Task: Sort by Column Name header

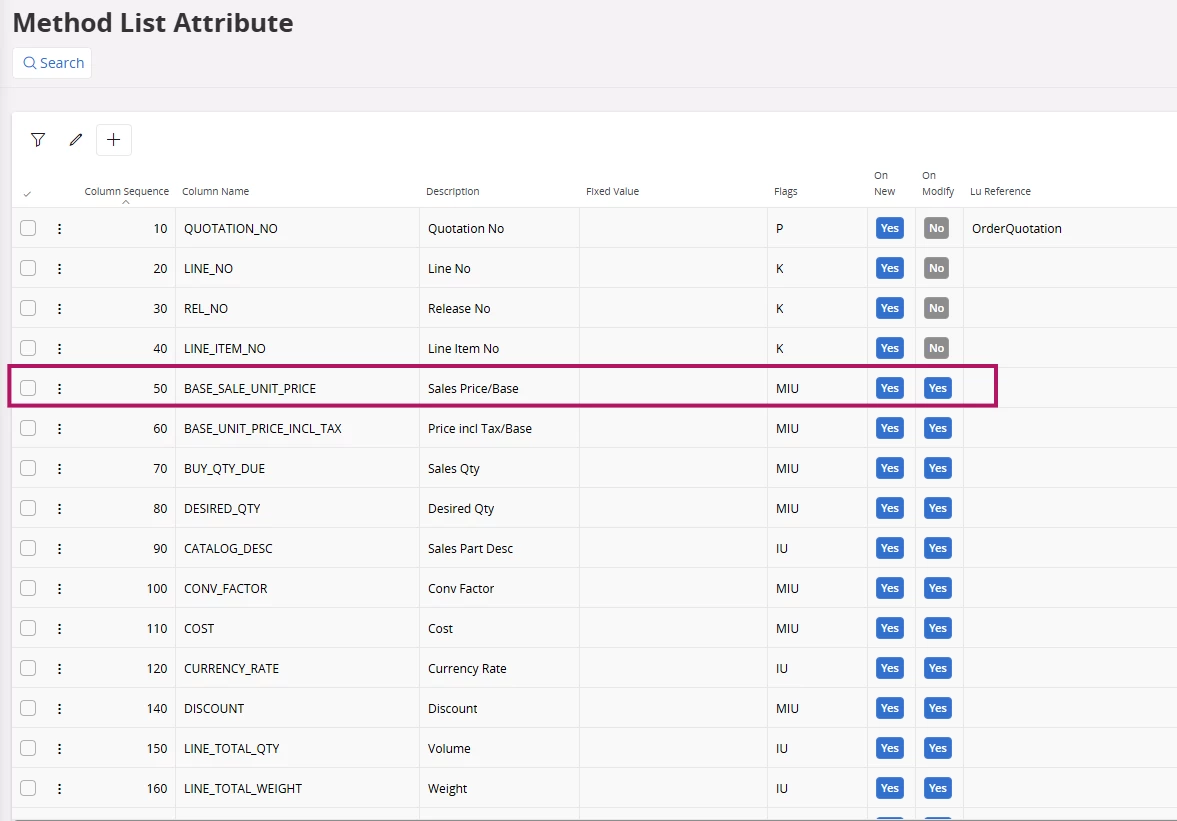Action: click(x=215, y=191)
